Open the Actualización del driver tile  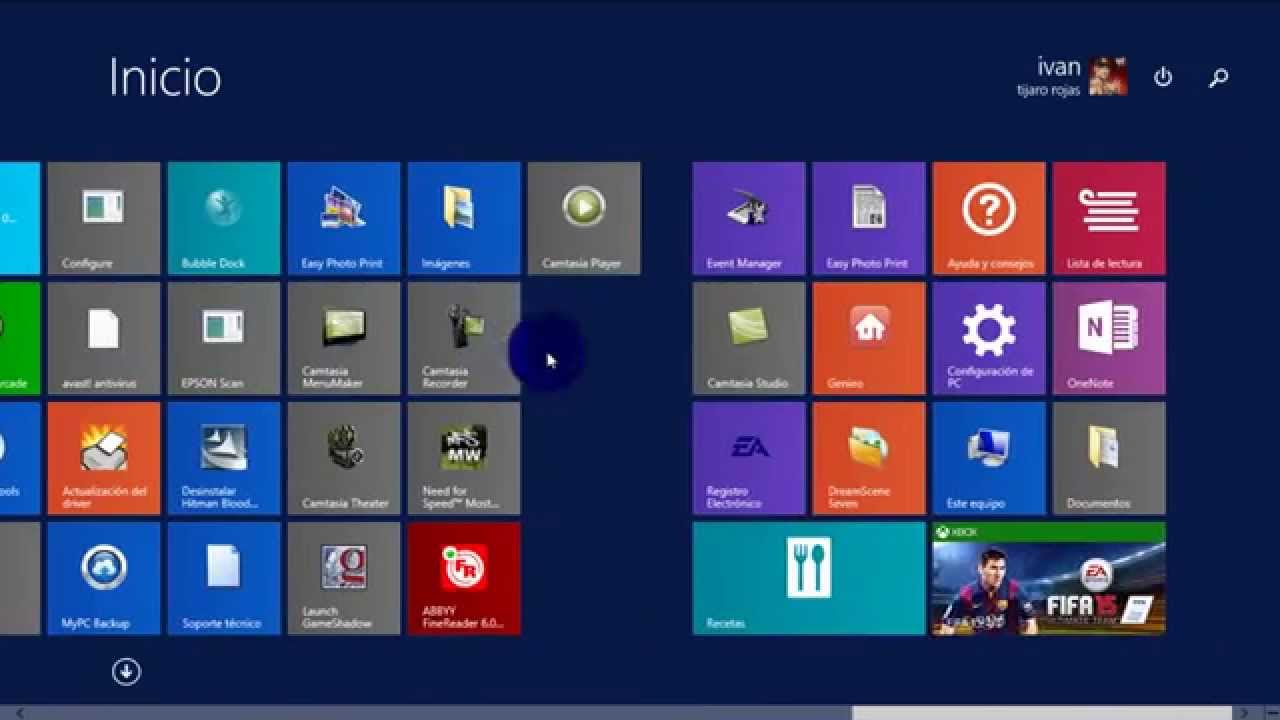coord(104,458)
